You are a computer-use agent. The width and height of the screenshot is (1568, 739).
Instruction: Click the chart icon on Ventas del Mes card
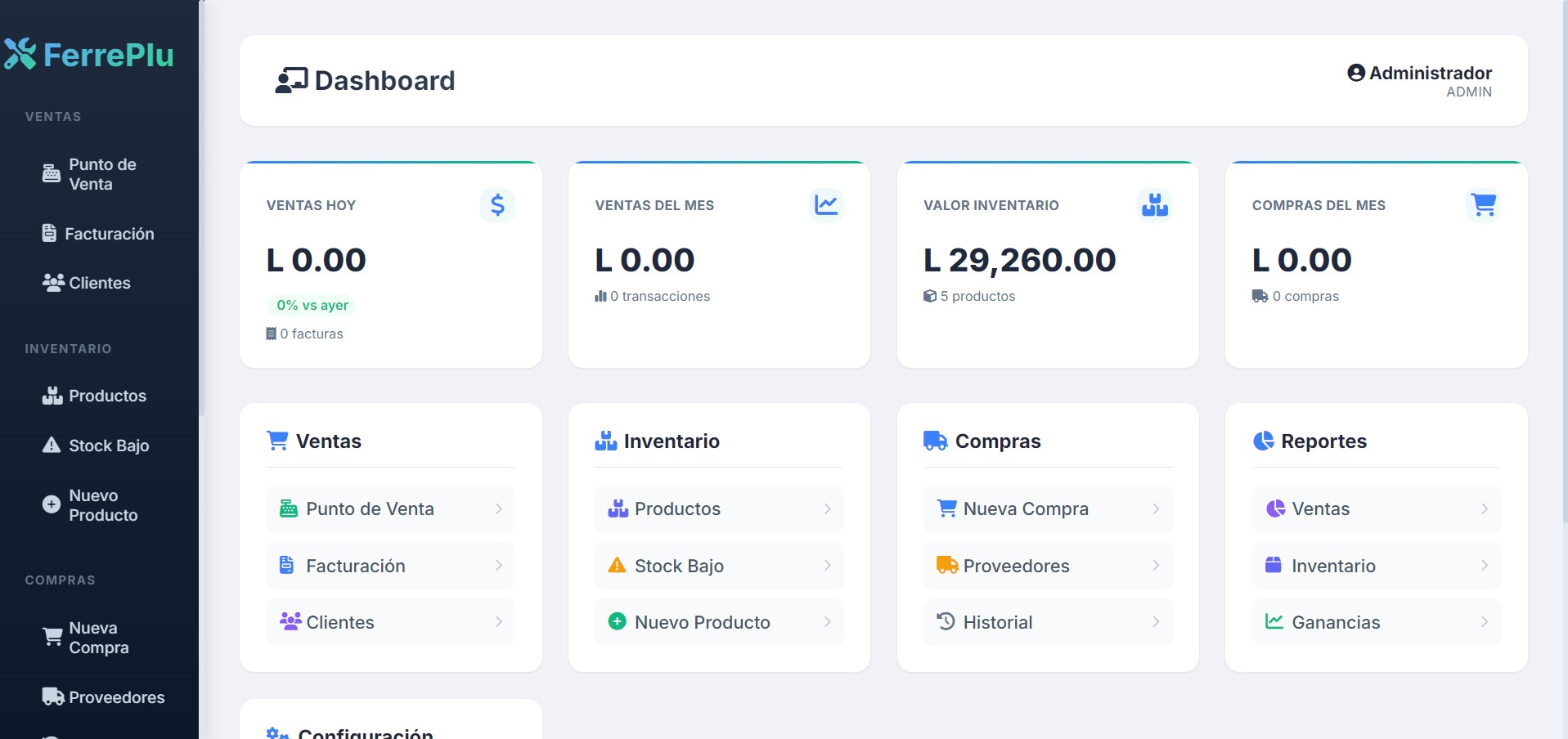[x=827, y=205]
